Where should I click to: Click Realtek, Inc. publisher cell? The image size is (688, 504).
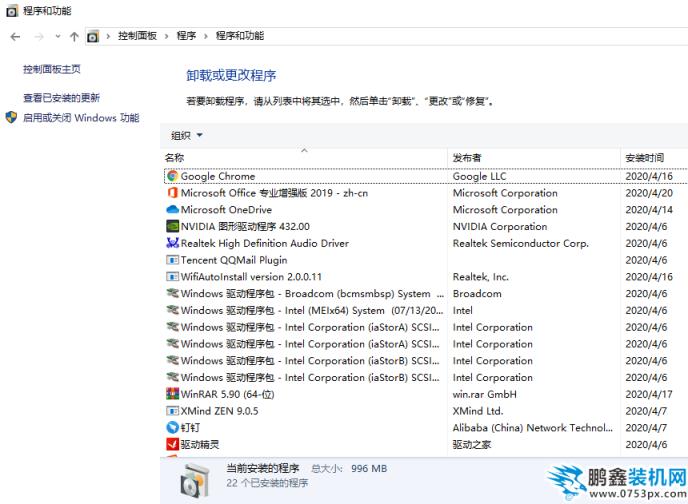coord(480,277)
